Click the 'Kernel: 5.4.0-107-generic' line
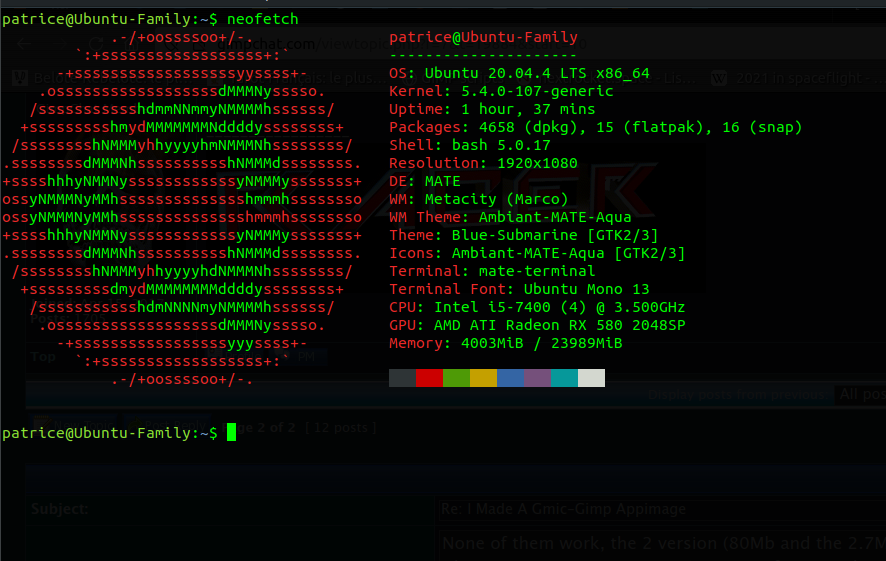 pyautogui.click(x=501, y=92)
